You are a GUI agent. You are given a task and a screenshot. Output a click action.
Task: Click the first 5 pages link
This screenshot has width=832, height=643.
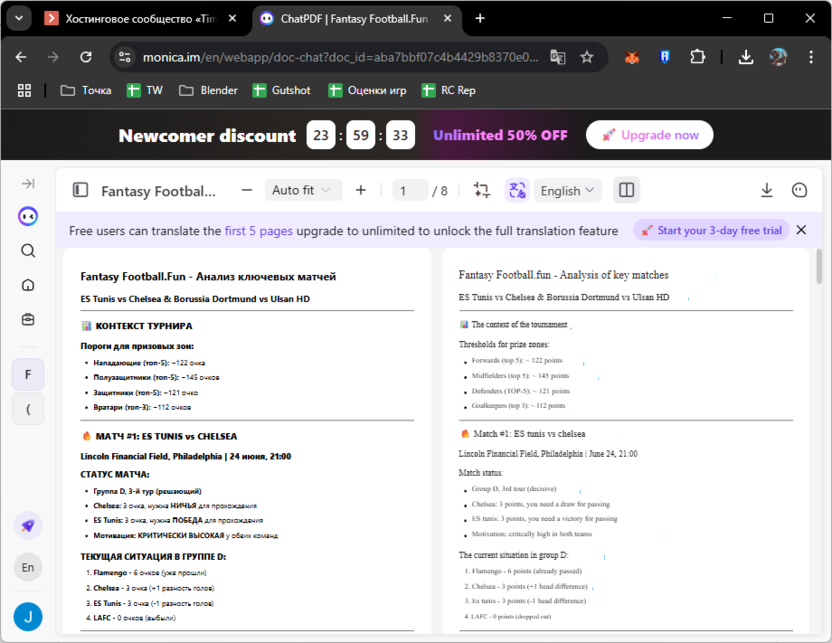tap(258, 231)
